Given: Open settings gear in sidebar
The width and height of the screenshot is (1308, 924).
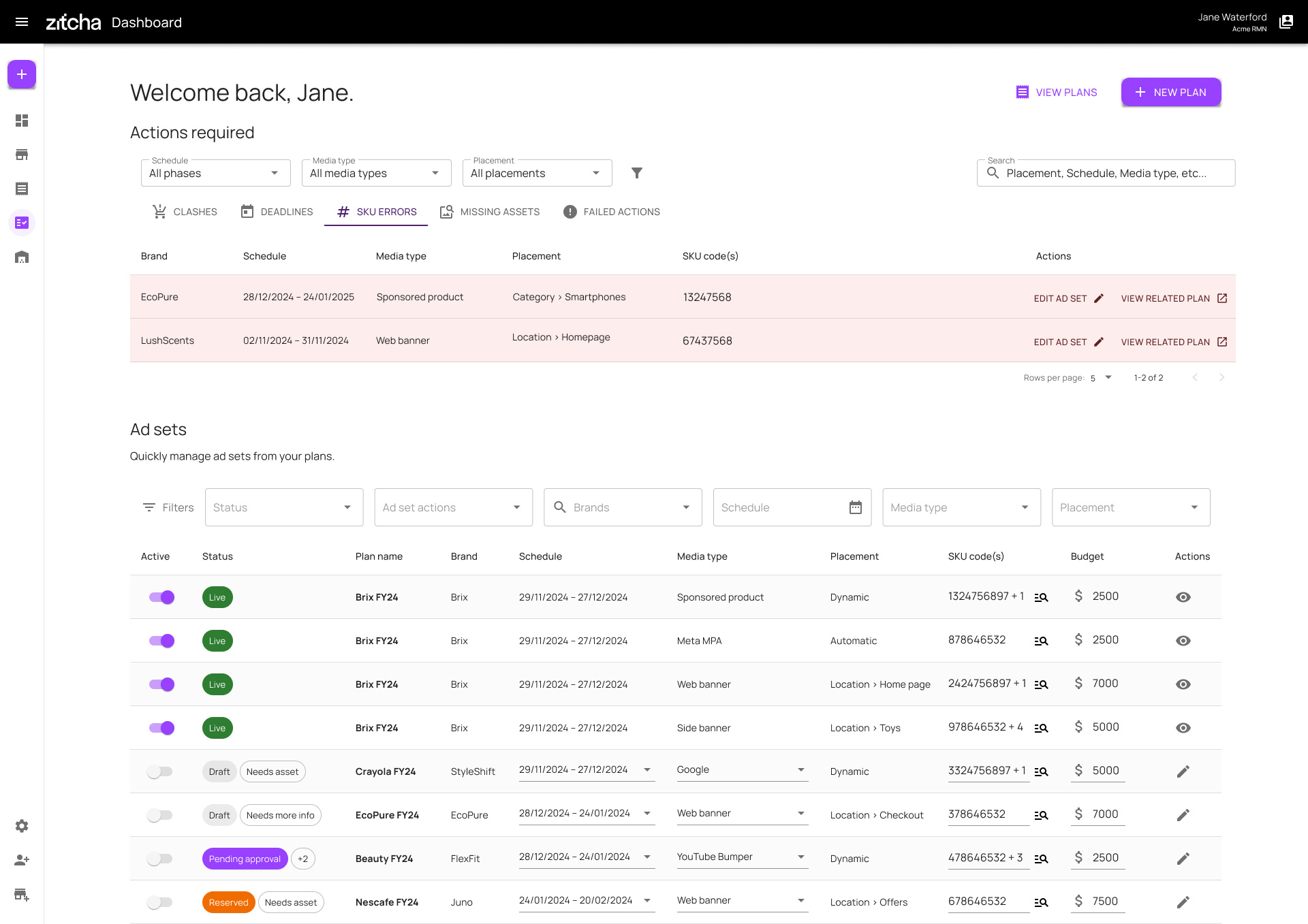Looking at the screenshot, I should (x=22, y=826).
